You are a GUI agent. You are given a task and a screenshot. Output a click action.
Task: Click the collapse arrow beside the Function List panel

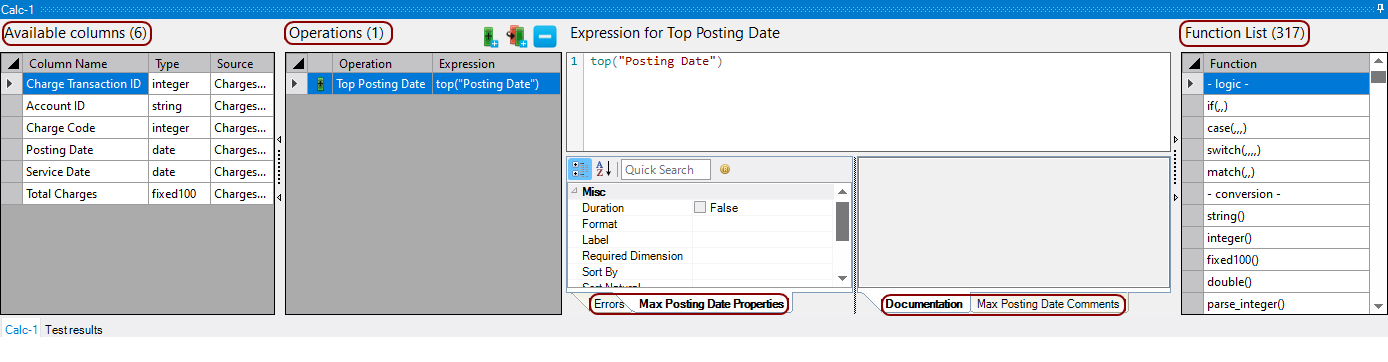1176,139
